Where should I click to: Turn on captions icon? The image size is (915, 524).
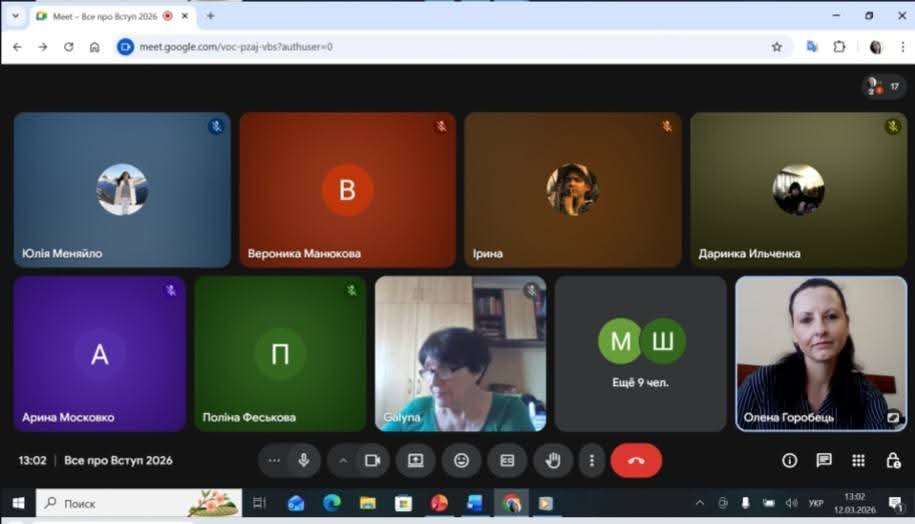[507, 460]
